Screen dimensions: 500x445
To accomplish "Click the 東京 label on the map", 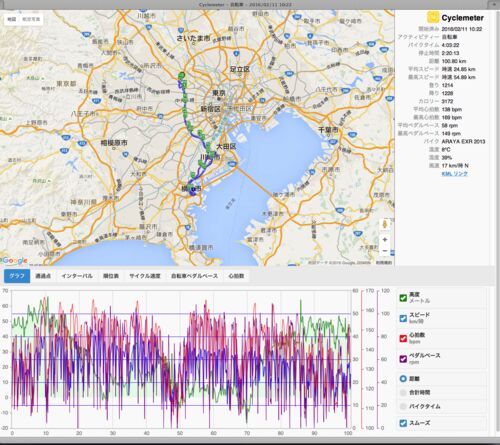I will (x=219, y=93).
